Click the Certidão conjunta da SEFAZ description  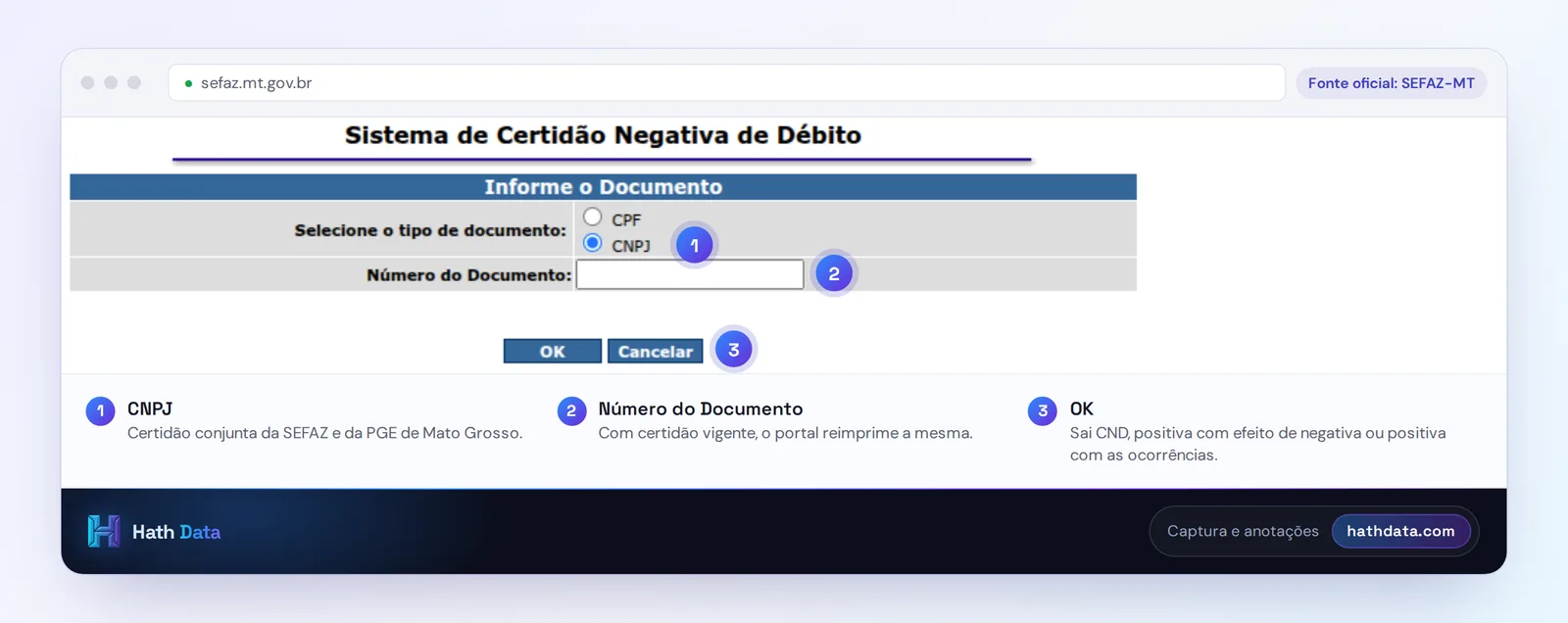(x=324, y=433)
